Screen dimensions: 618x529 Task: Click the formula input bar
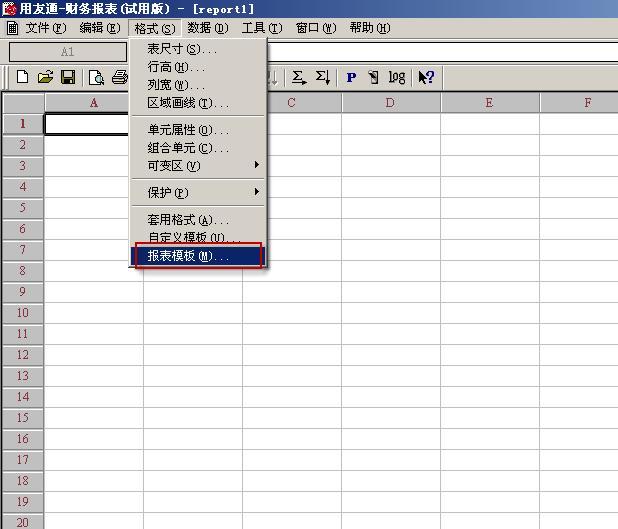pos(442,52)
